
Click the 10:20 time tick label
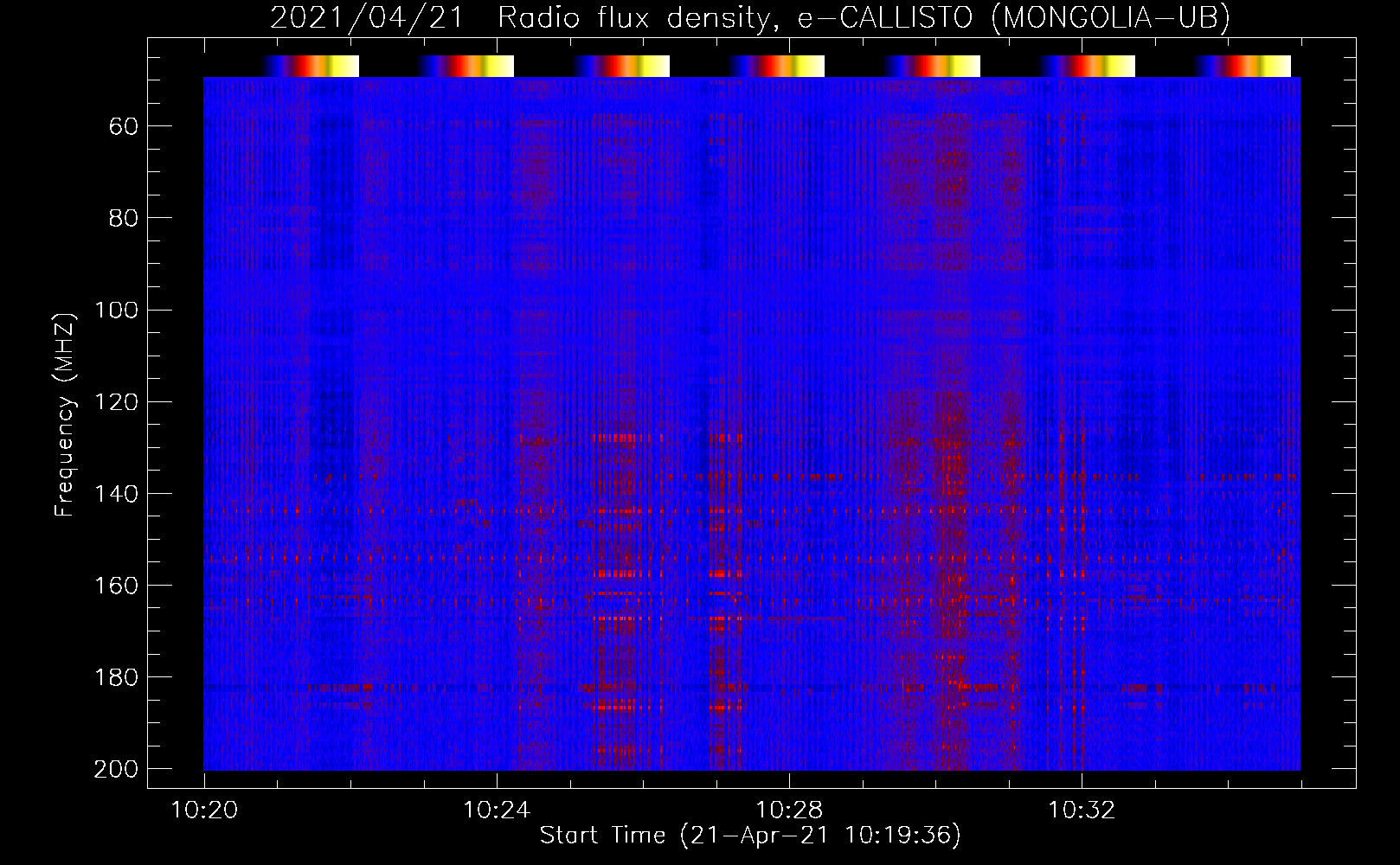pyautogui.click(x=204, y=811)
